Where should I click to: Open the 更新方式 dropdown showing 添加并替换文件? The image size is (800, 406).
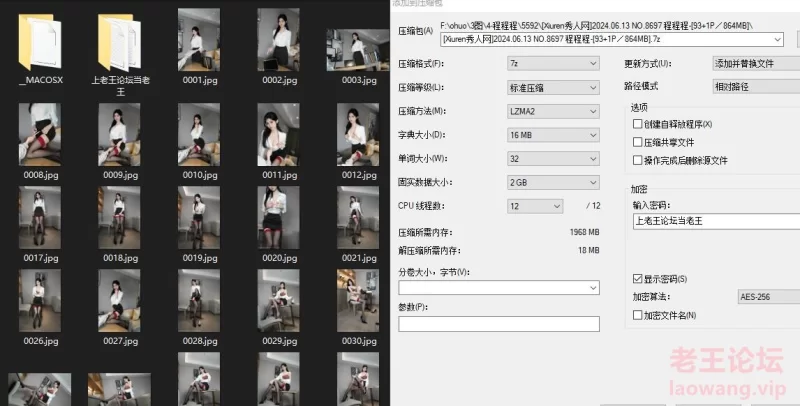(x=756, y=64)
